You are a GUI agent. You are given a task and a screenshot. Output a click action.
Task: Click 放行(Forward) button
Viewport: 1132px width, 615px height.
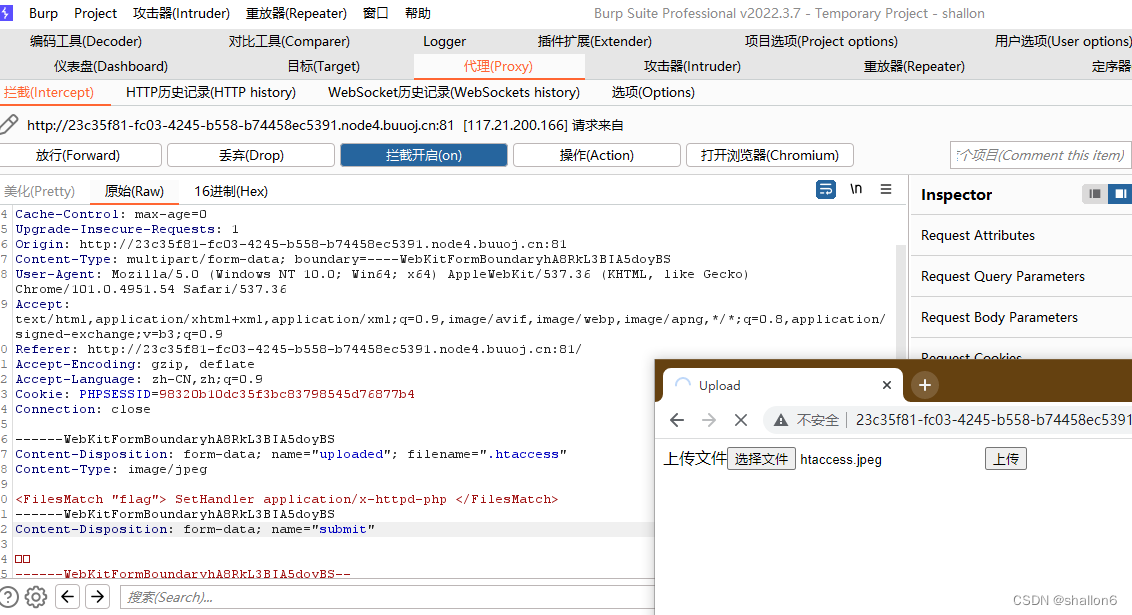[x=78, y=155]
